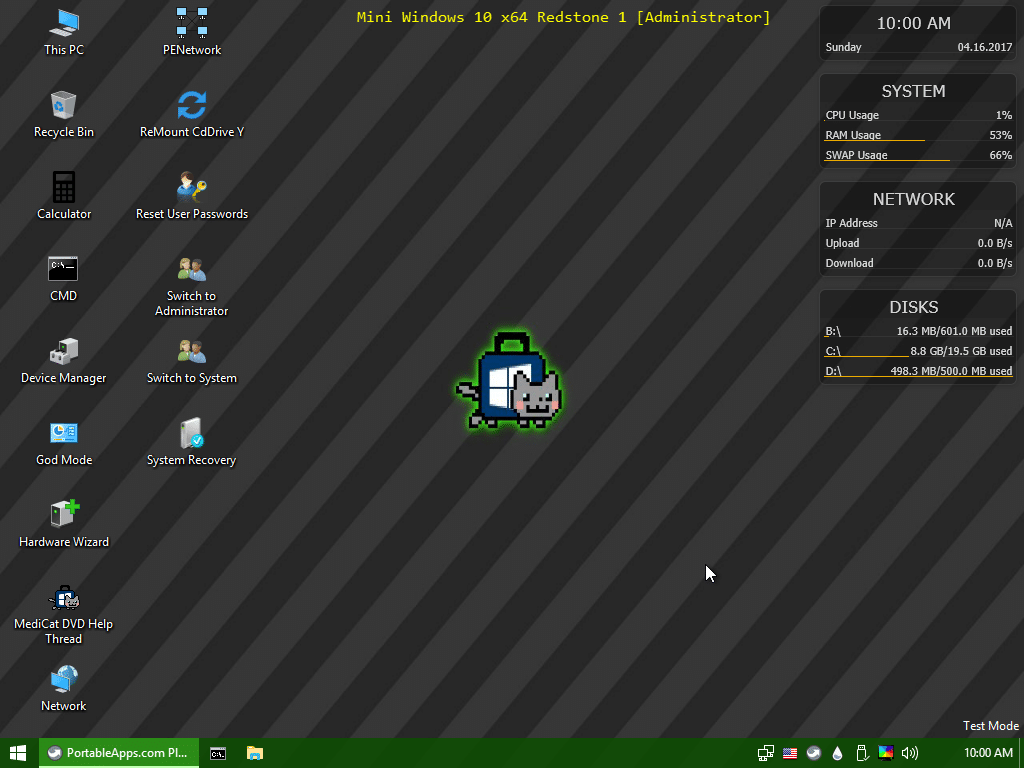Click the SWAP Usage bar in the System widget
1024x768 pixels.
pos(918,155)
